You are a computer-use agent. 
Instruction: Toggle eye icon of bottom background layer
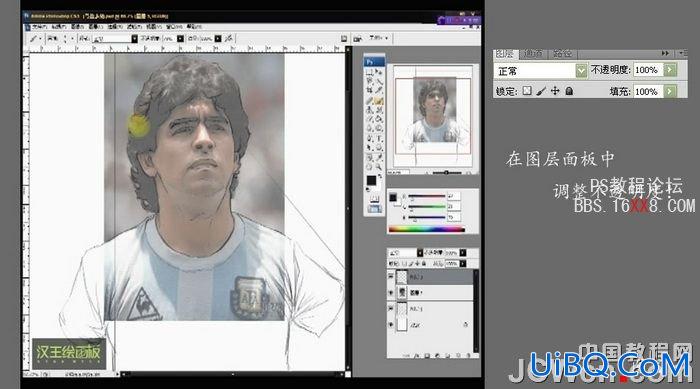coord(391,325)
